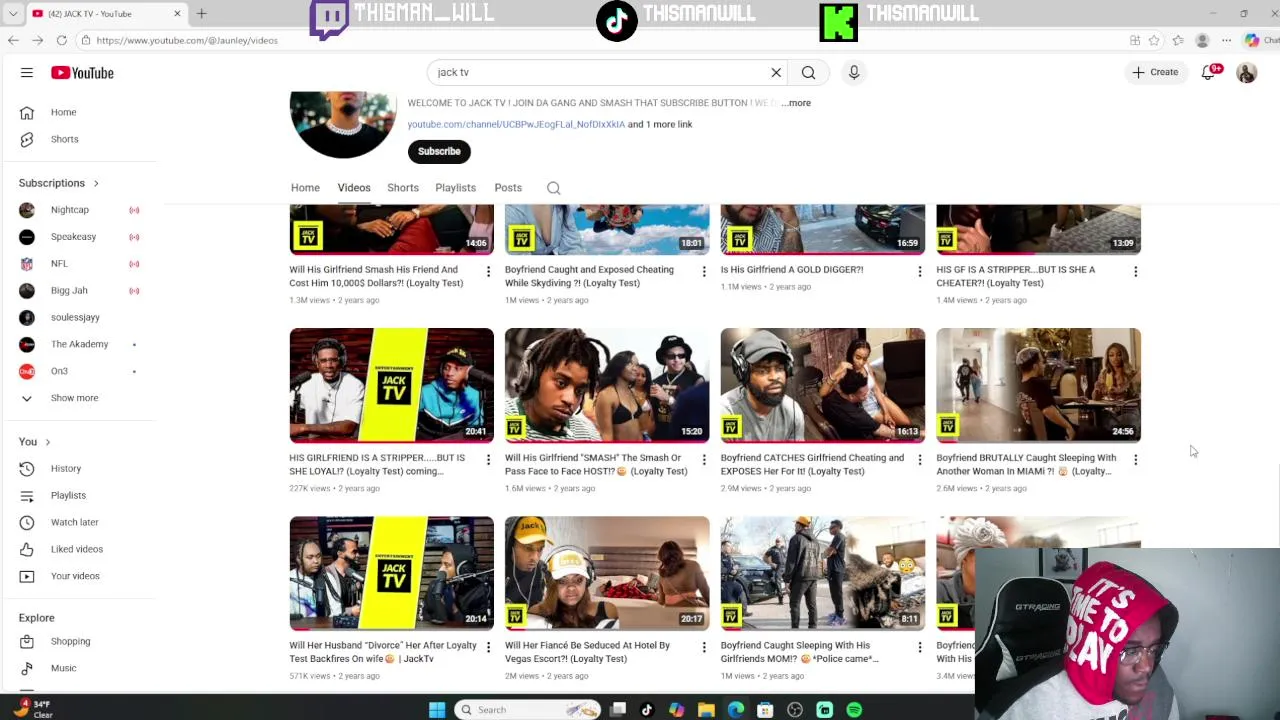Open Sleeping With Girlfriends MOM thumbnail
Screen dimensions: 1280x720
click(x=823, y=573)
